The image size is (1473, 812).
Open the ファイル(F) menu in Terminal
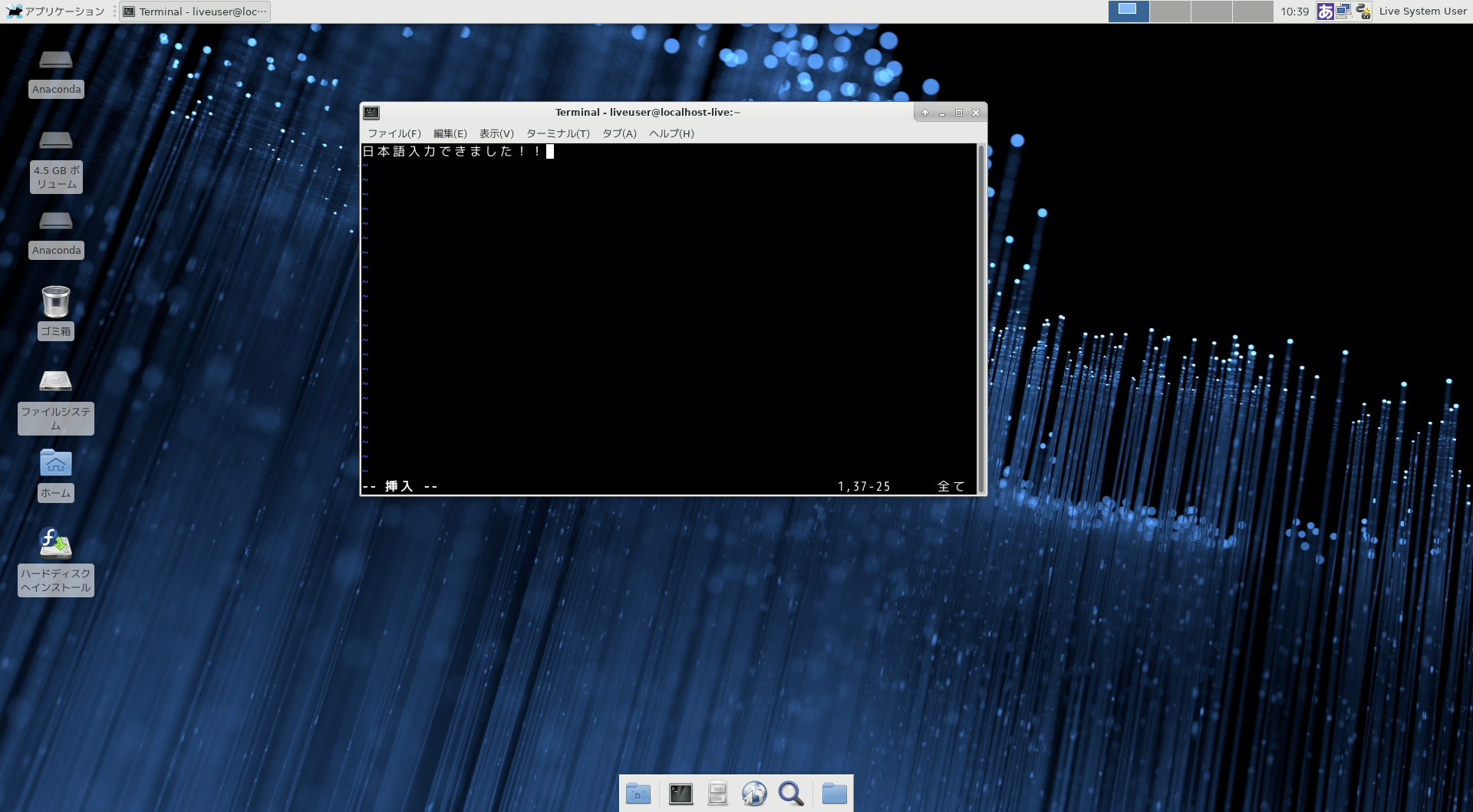pyautogui.click(x=394, y=133)
